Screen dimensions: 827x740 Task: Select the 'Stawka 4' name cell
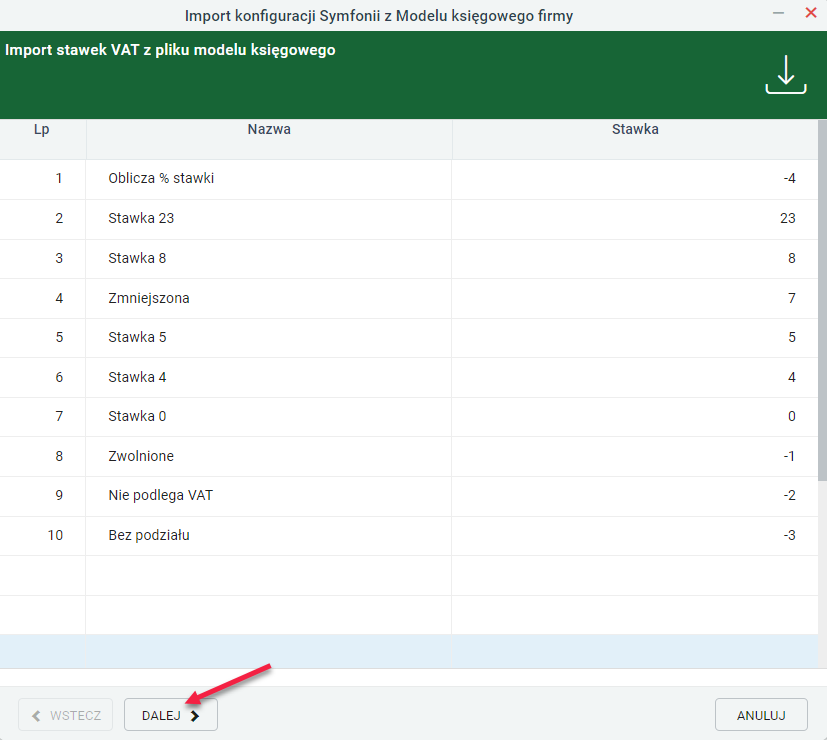tap(268, 377)
